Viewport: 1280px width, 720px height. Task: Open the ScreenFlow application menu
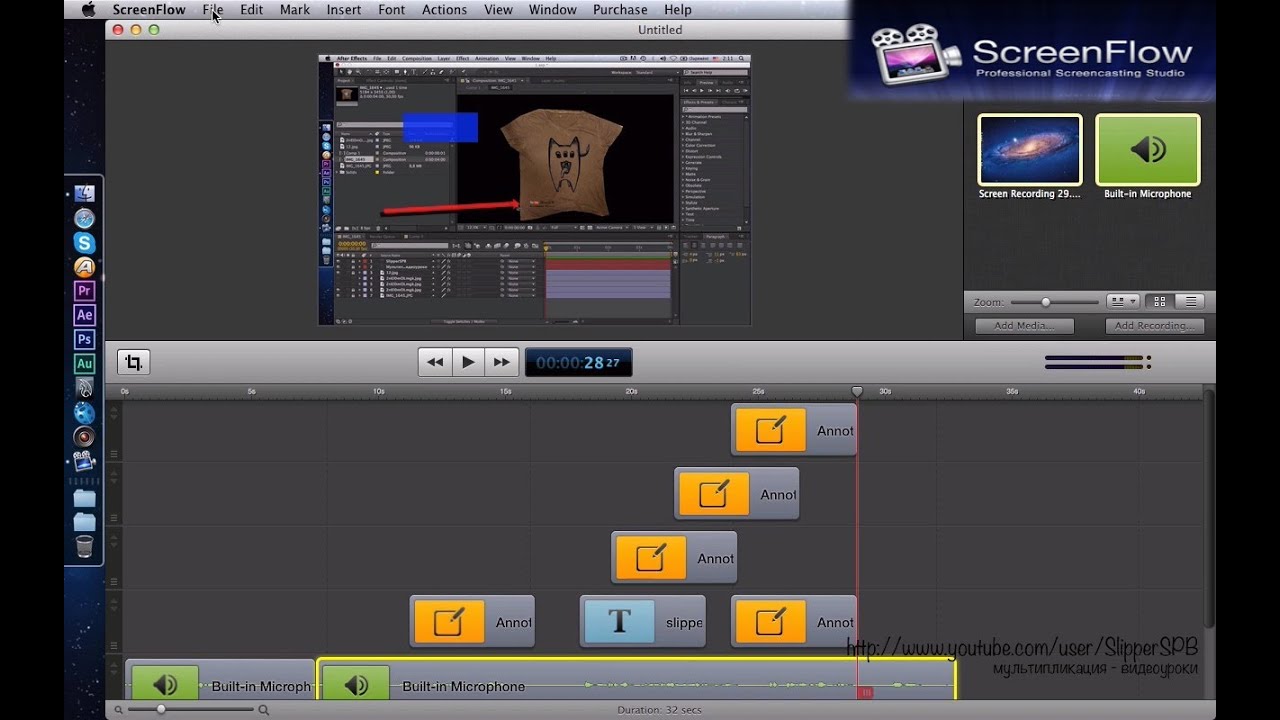[x=149, y=10]
